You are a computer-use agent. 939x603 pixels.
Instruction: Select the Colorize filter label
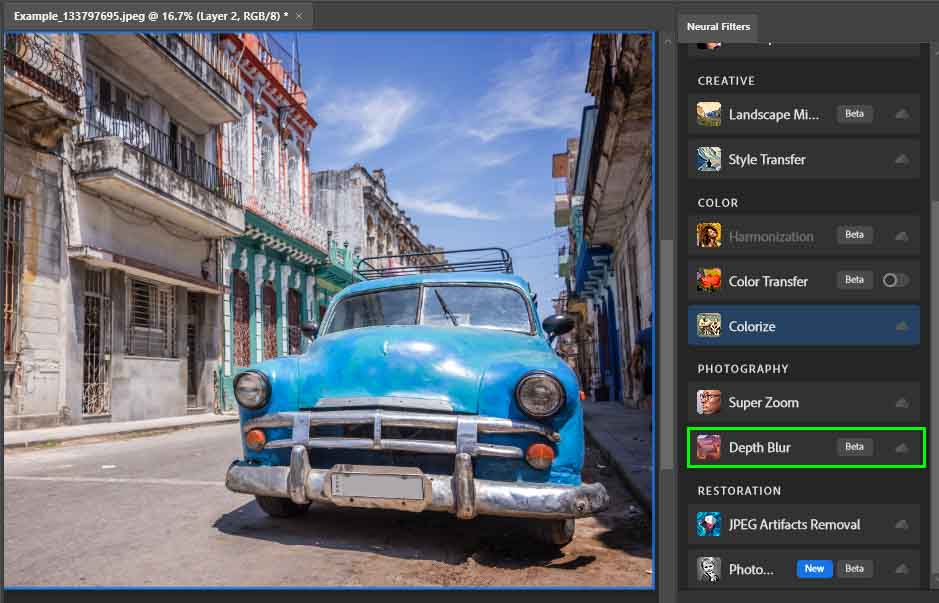click(x=752, y=326)
